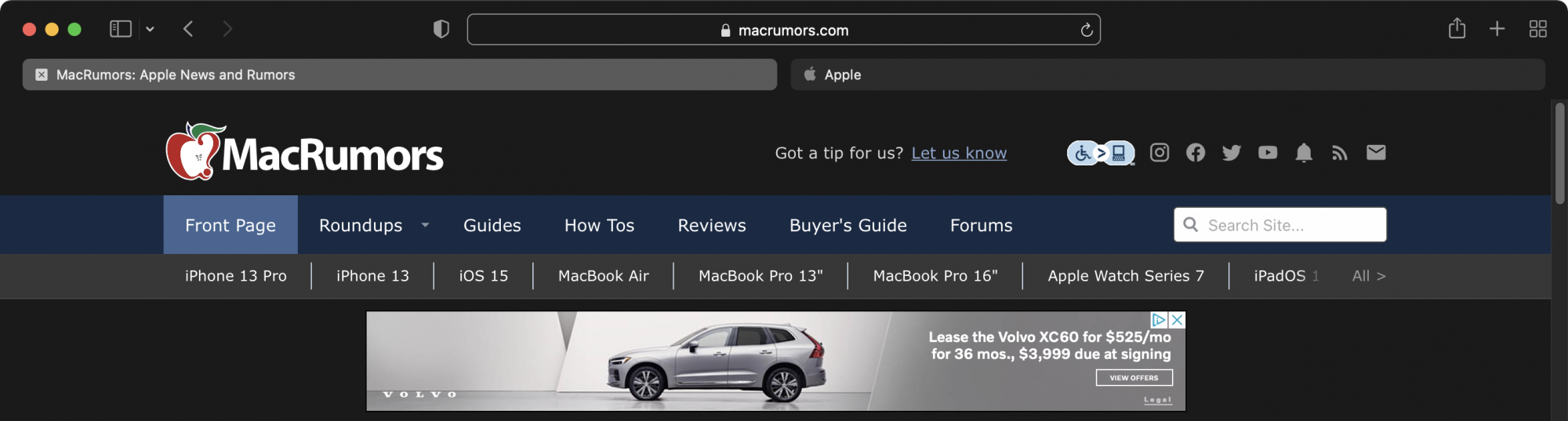This screenshot has height=421, width=1568.
Task: Go back to the previous page
Action: tap(188, 29)
